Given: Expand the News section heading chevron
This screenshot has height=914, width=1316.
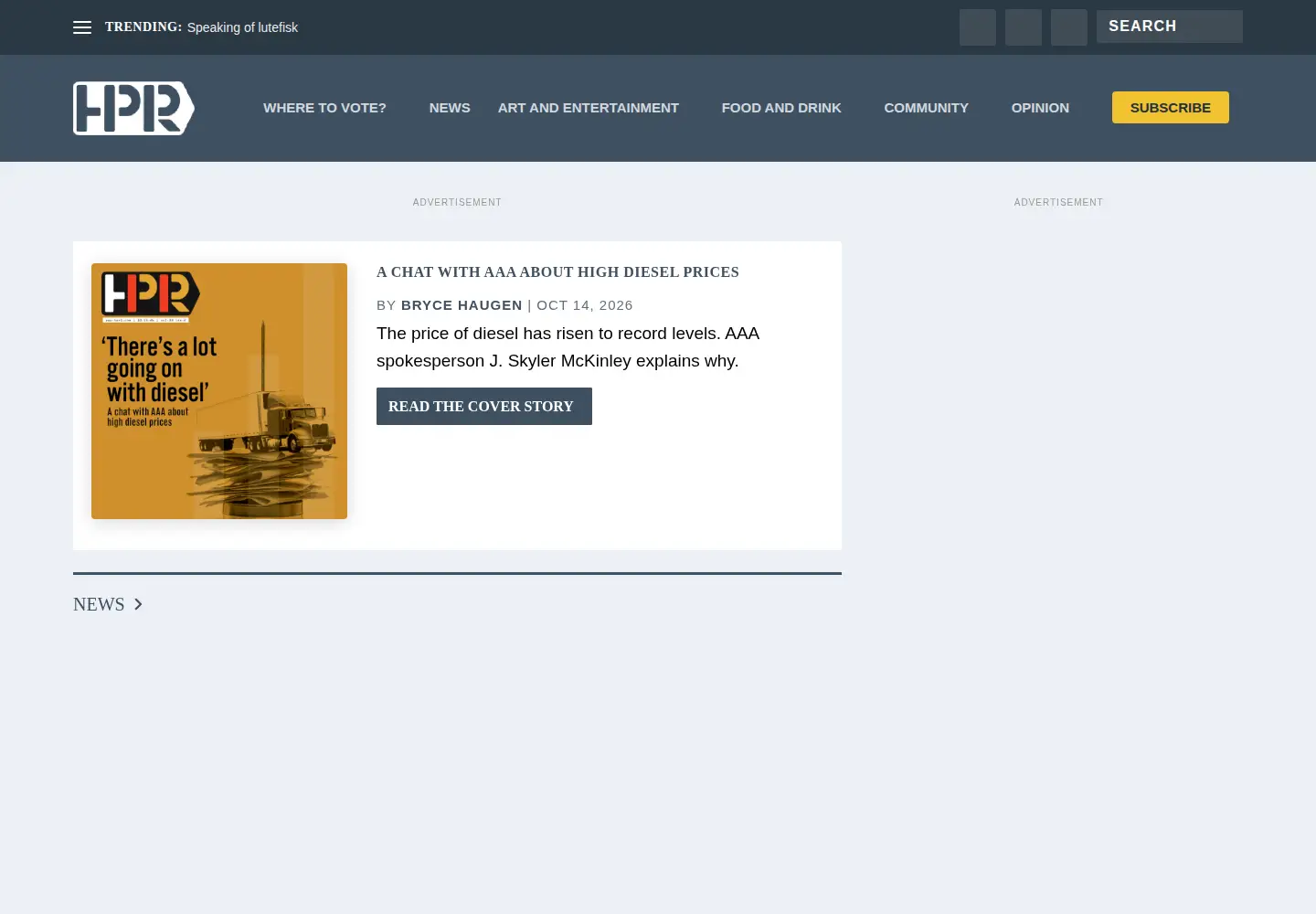Looking at the screenshot, I should [138, 604].
